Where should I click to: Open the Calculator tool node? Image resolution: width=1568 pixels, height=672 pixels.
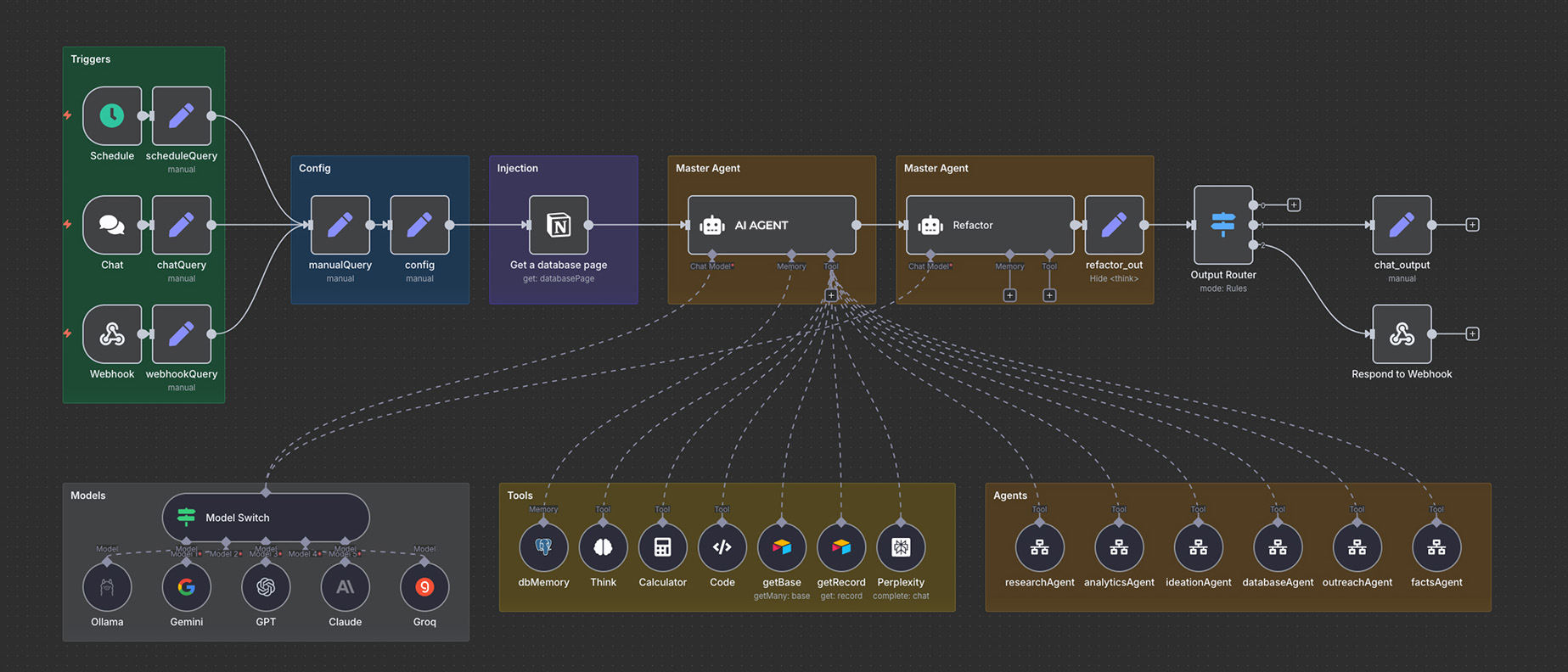[x=662, y=548]
